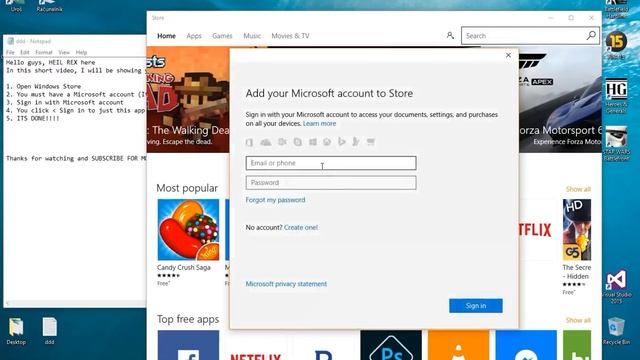This screenshot has width=640, height=360.
Task: Open the View menu in Notepad
Action: 64,52
